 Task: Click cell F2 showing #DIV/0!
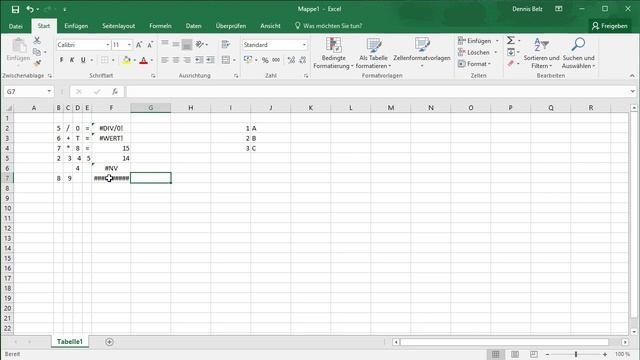point(111,128)
